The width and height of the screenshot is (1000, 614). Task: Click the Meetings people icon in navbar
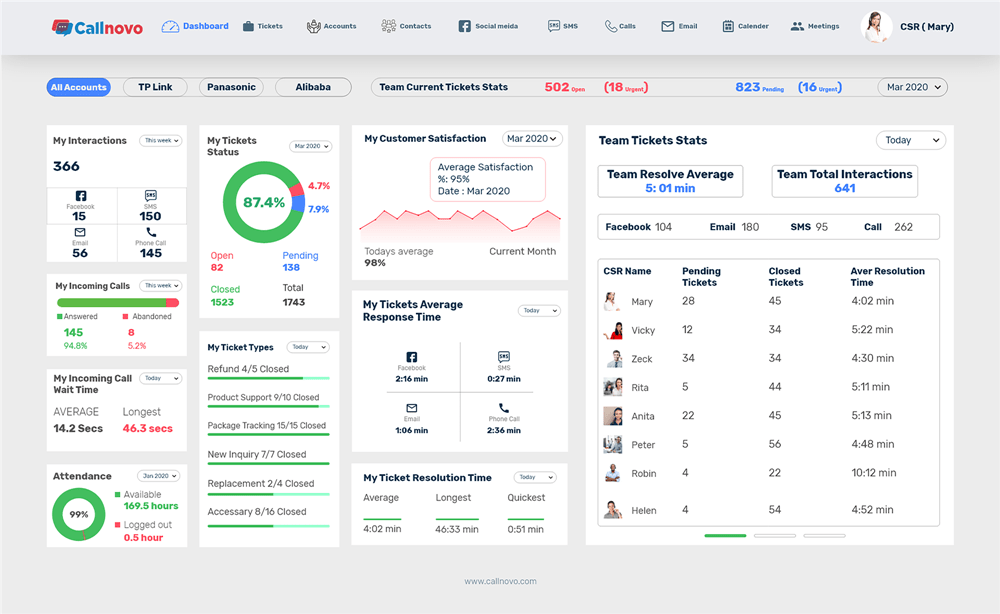tap(797, 26)
